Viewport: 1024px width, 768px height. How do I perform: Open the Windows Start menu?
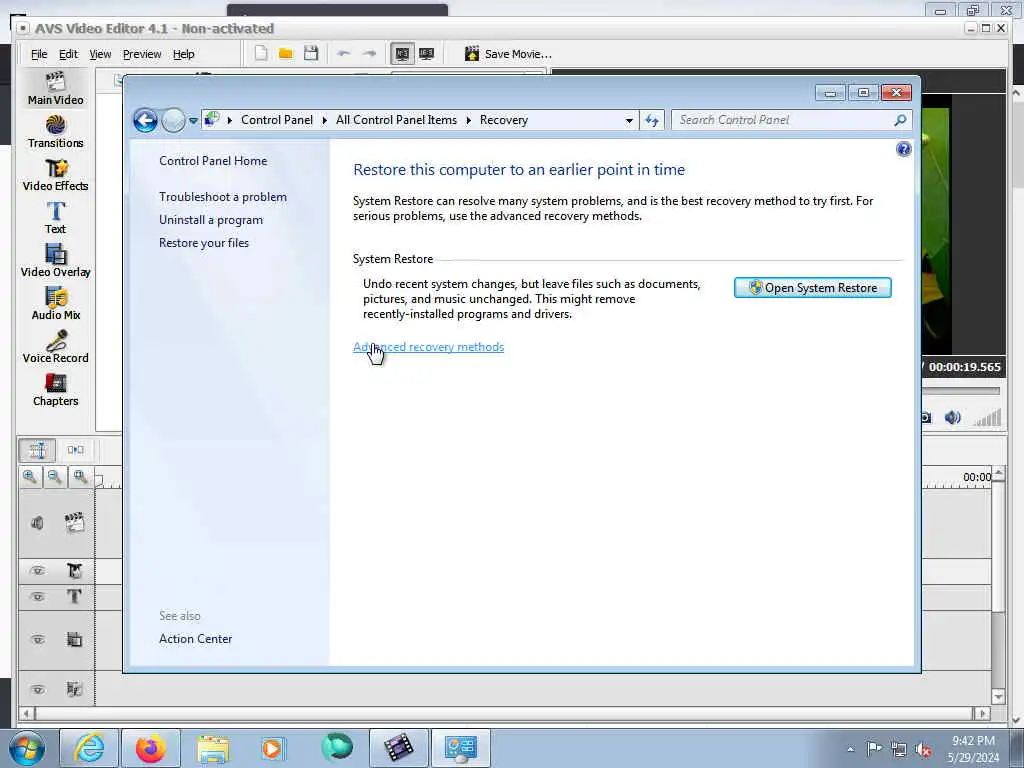(26, 748)
